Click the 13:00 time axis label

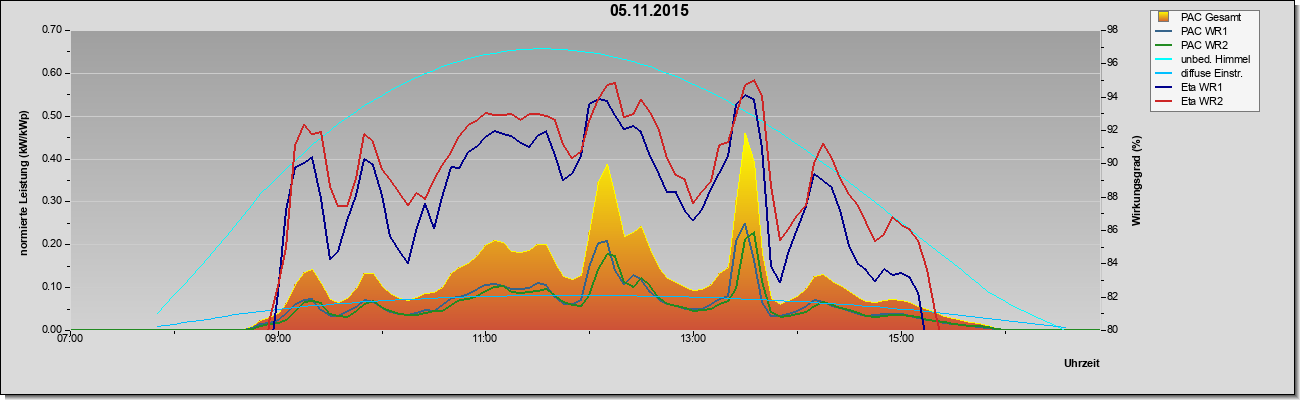[x=692, y=340]
